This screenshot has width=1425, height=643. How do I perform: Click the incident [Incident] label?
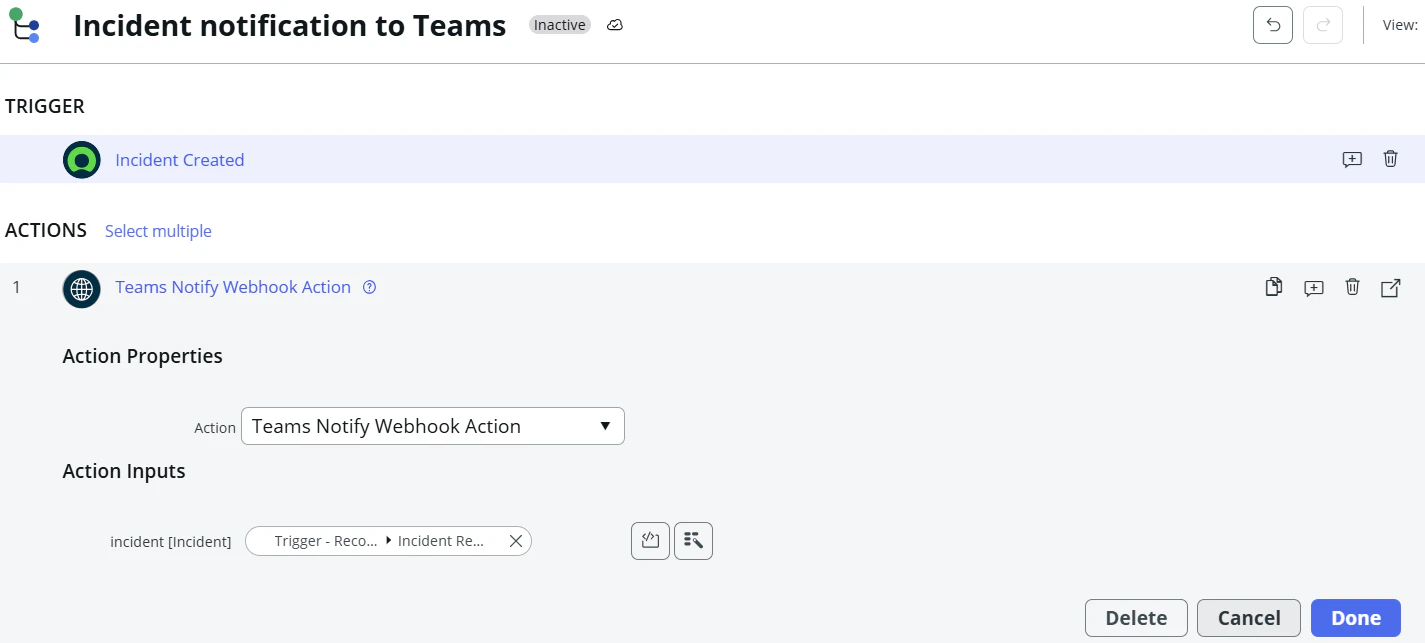(x=171, y=542)
